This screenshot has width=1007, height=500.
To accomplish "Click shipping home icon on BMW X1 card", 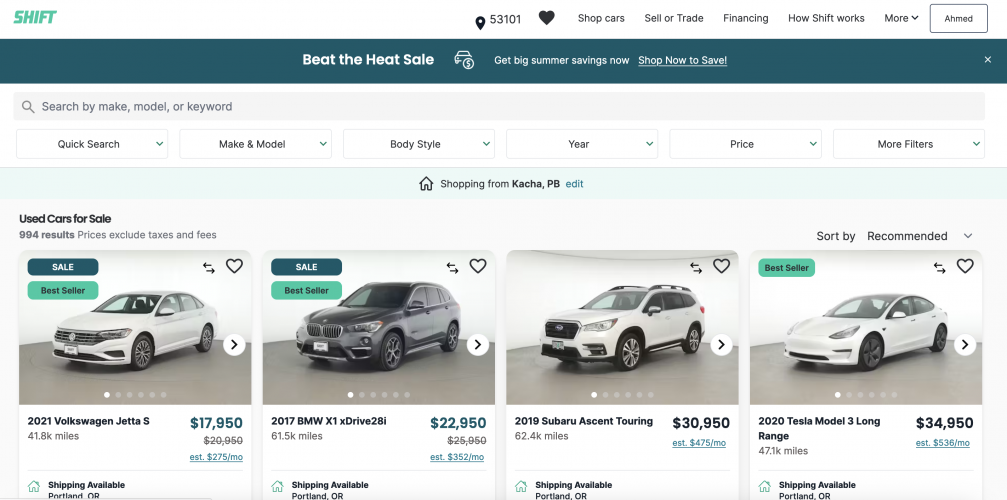I will pyautogui.click(x=277, y=487).
